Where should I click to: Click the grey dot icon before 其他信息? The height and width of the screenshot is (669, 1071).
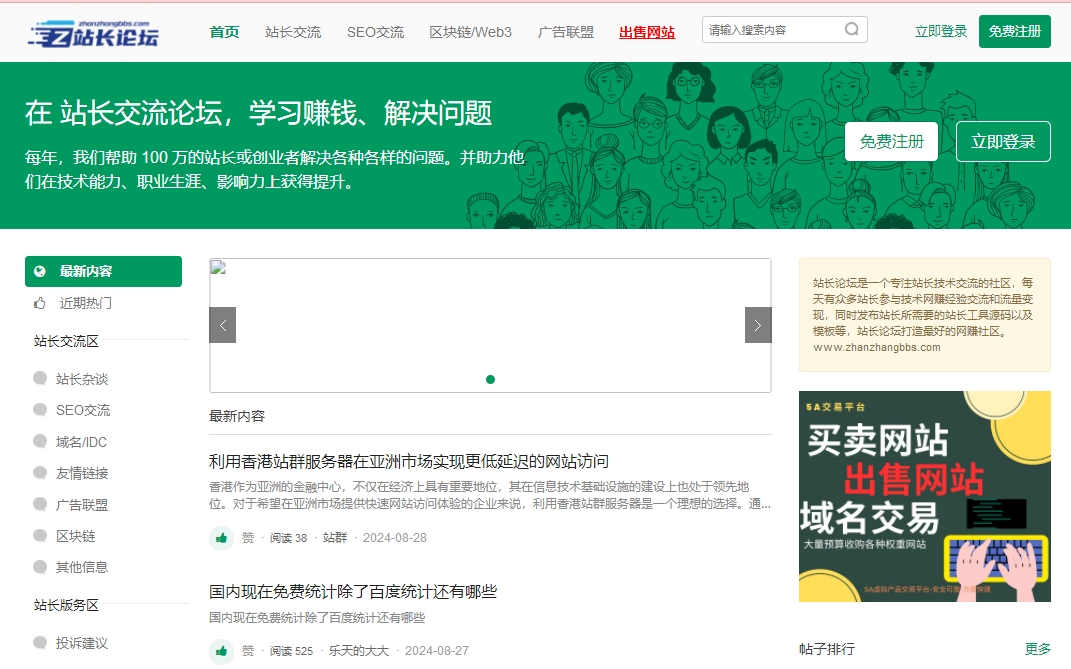pyautogui.click(x=40, y=566)
